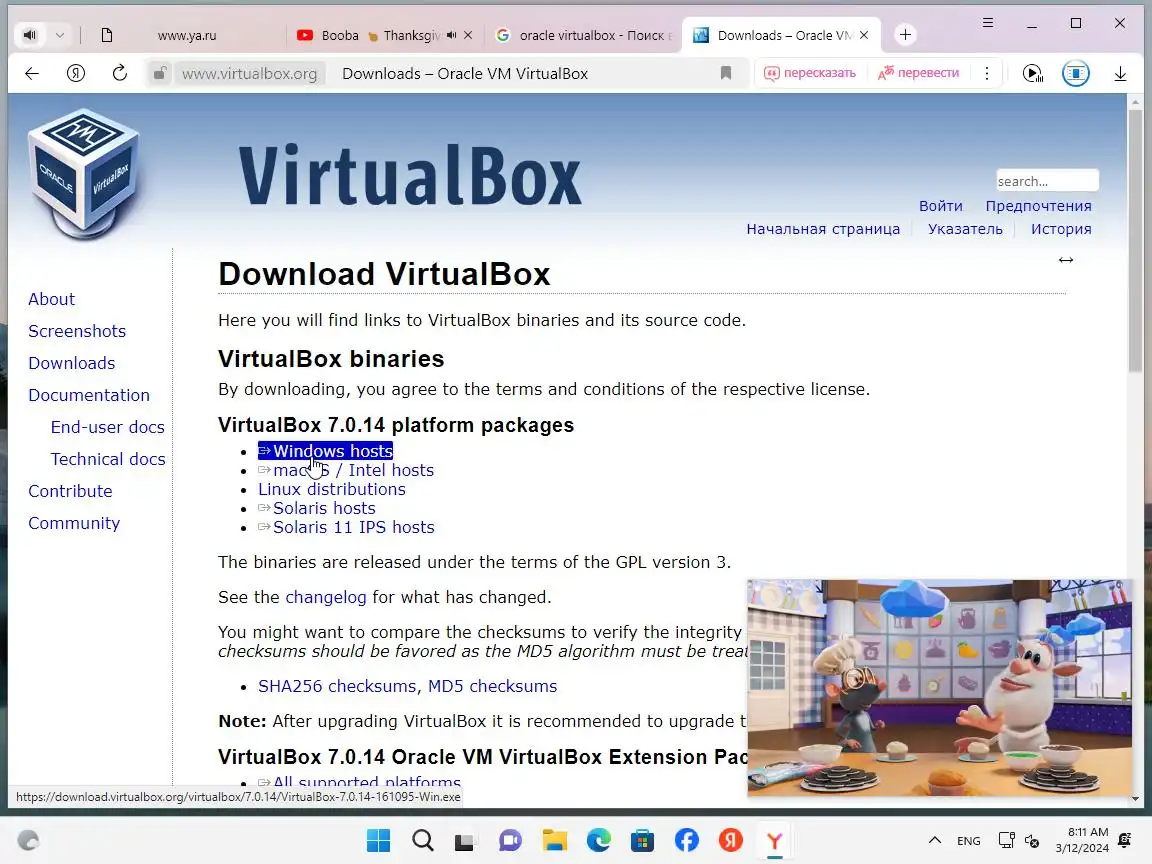This screenshot has width=1152, height=864.
Task: Bookmark this page with the bookmark icon
Action: (x=726, y=73)
